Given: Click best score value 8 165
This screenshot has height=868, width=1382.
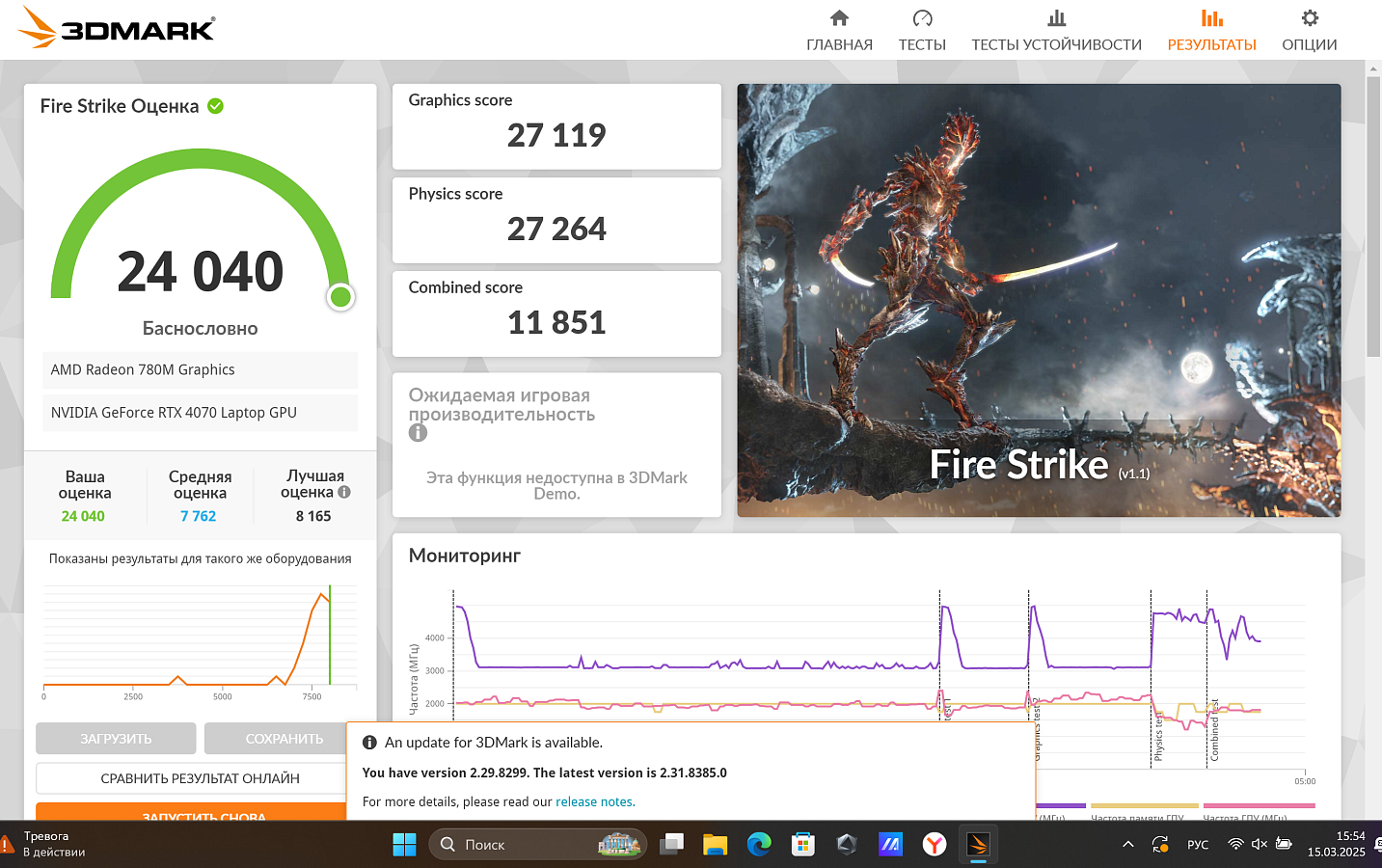Looking at the screenshot, I should click(313, 516).
